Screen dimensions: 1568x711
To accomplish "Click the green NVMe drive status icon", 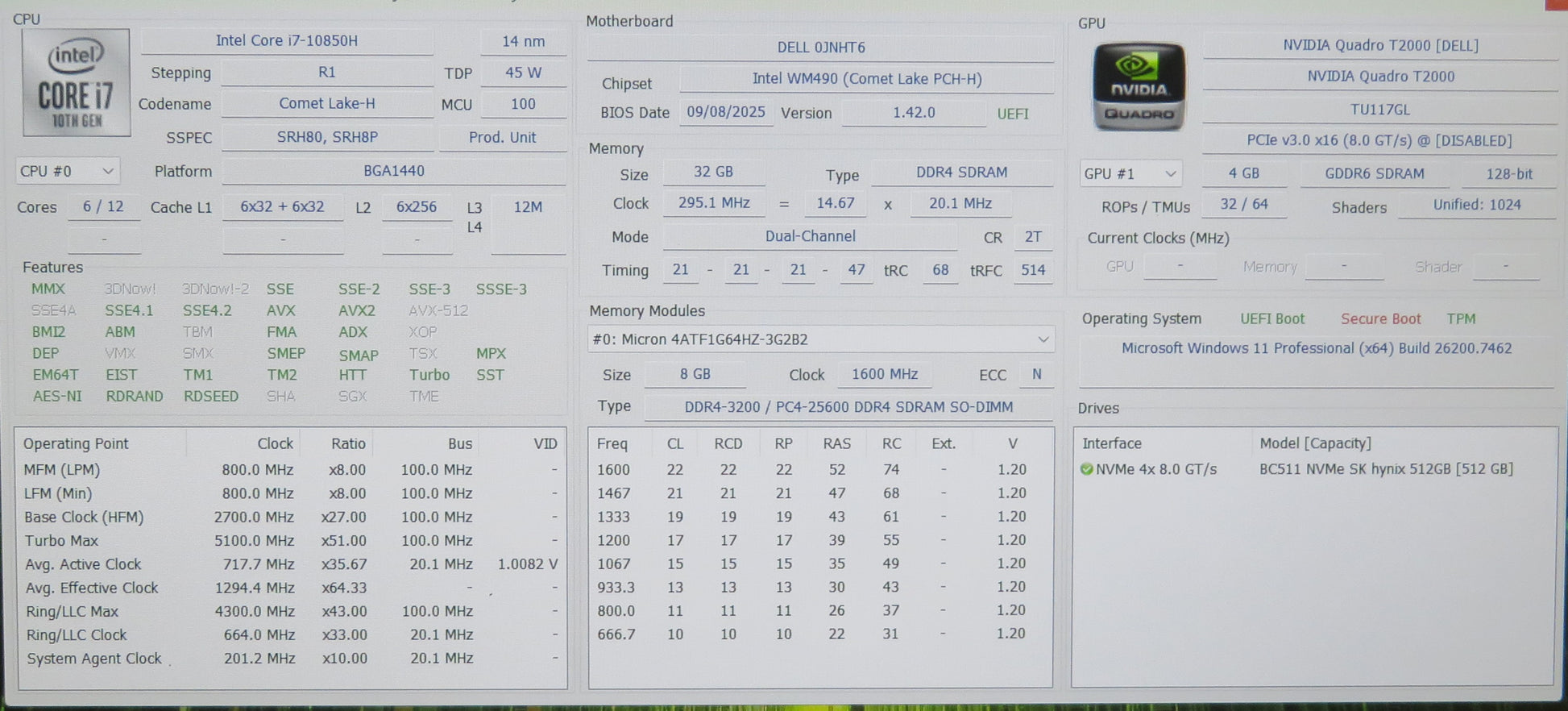I will 1086,469.
